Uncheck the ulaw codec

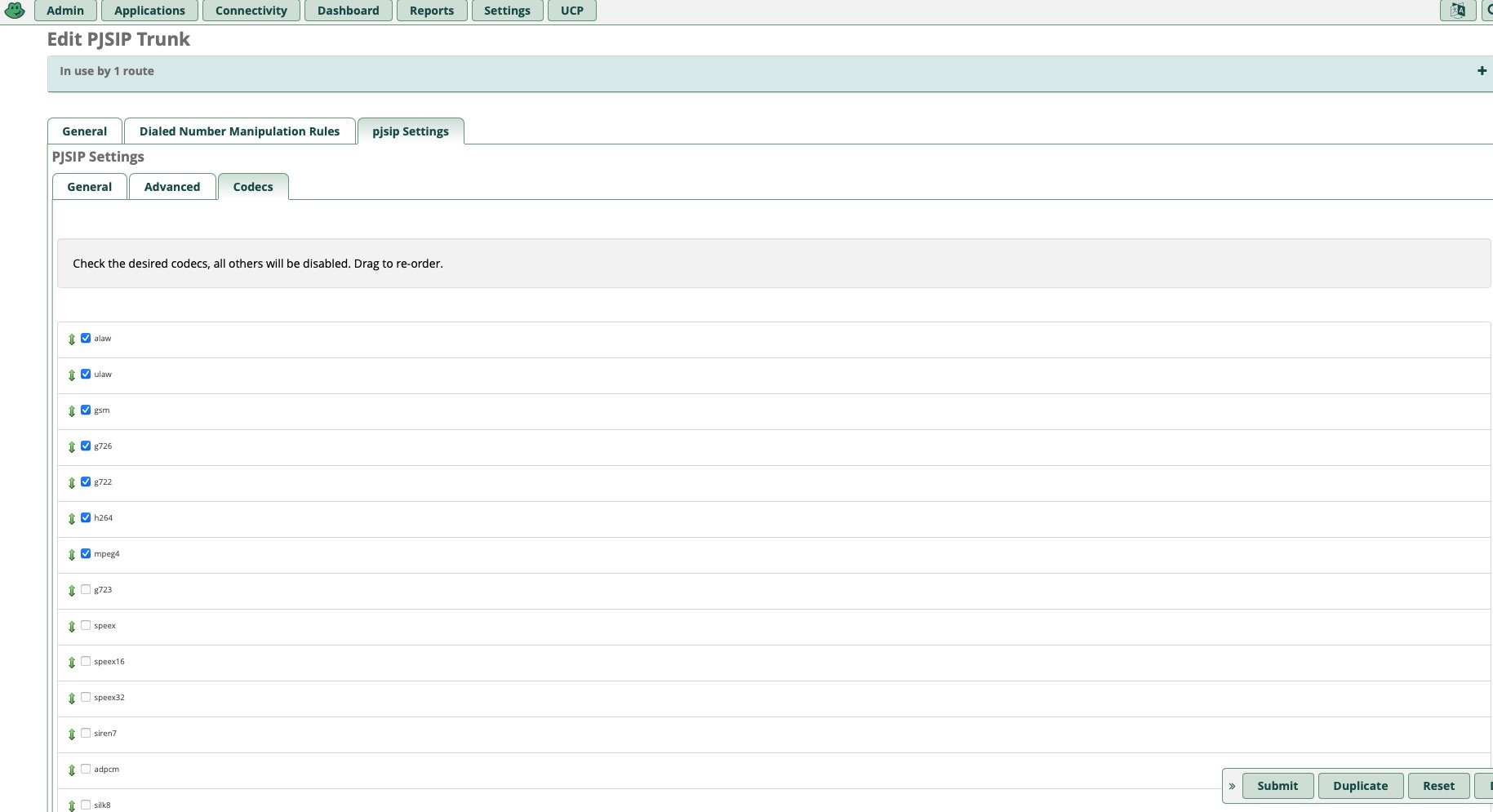point(86,374)
